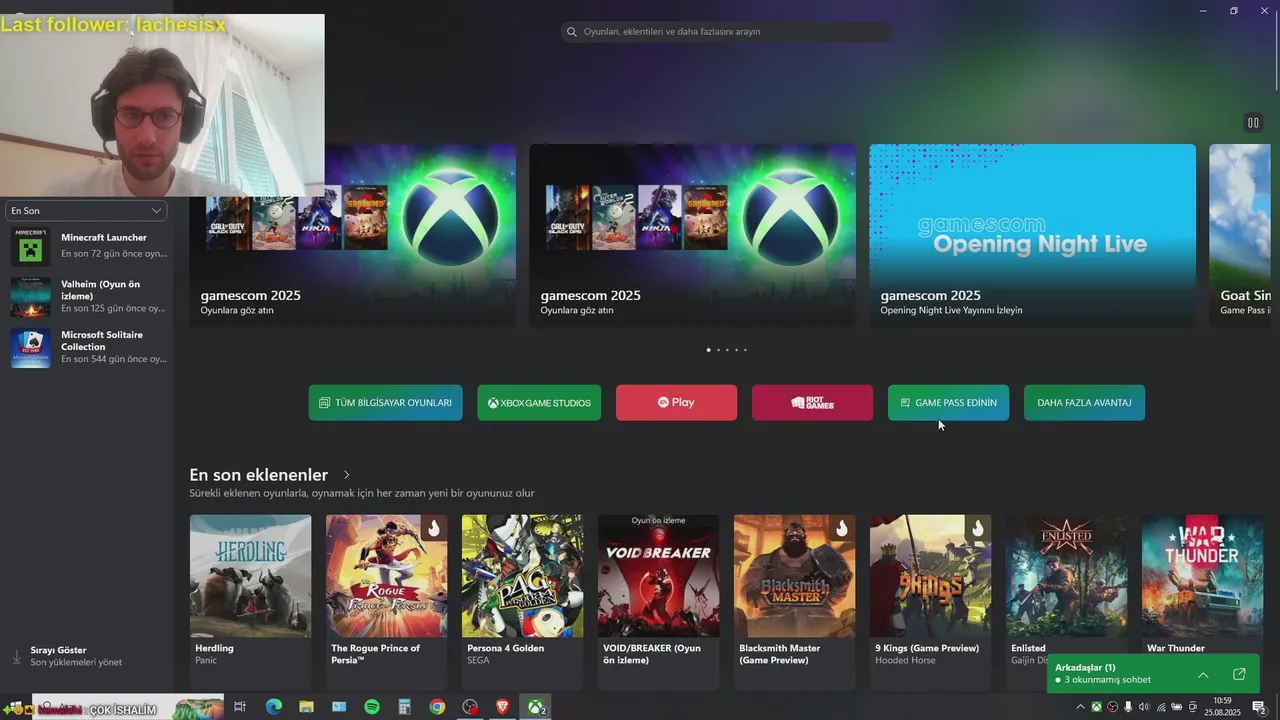Open gamescom Opening Night Live banner

pos(1033,235)
